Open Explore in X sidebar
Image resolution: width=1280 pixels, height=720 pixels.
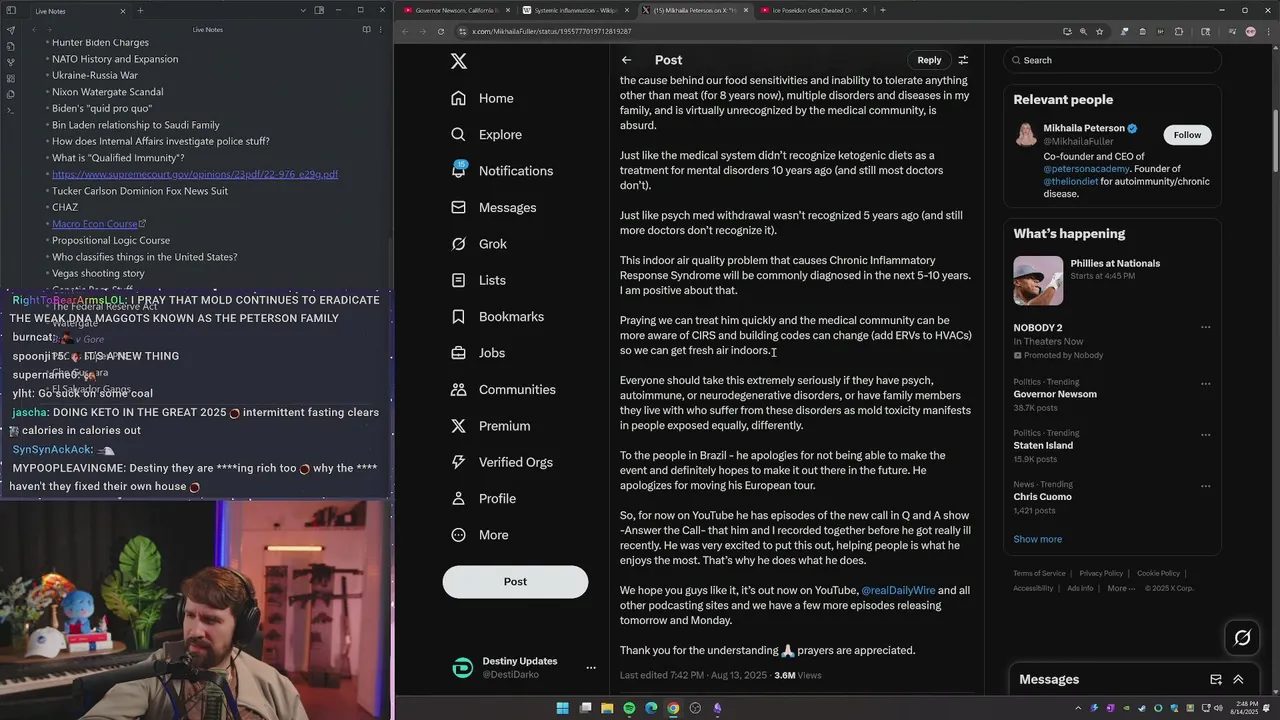pyautogui.click(x=486, y=134)
